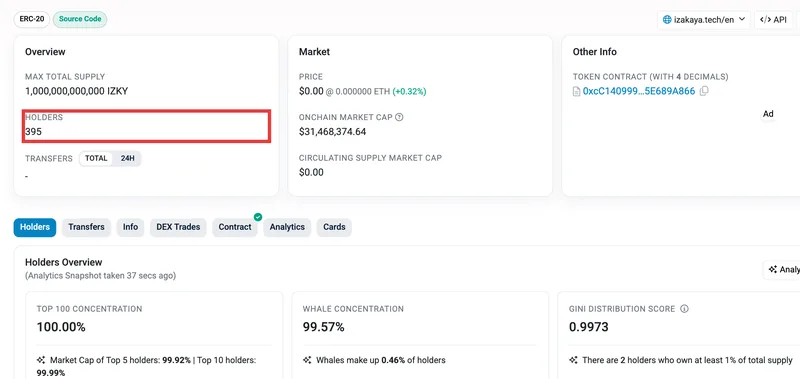Click globe icon next to izakaya.tech/en

coord(667,20)
